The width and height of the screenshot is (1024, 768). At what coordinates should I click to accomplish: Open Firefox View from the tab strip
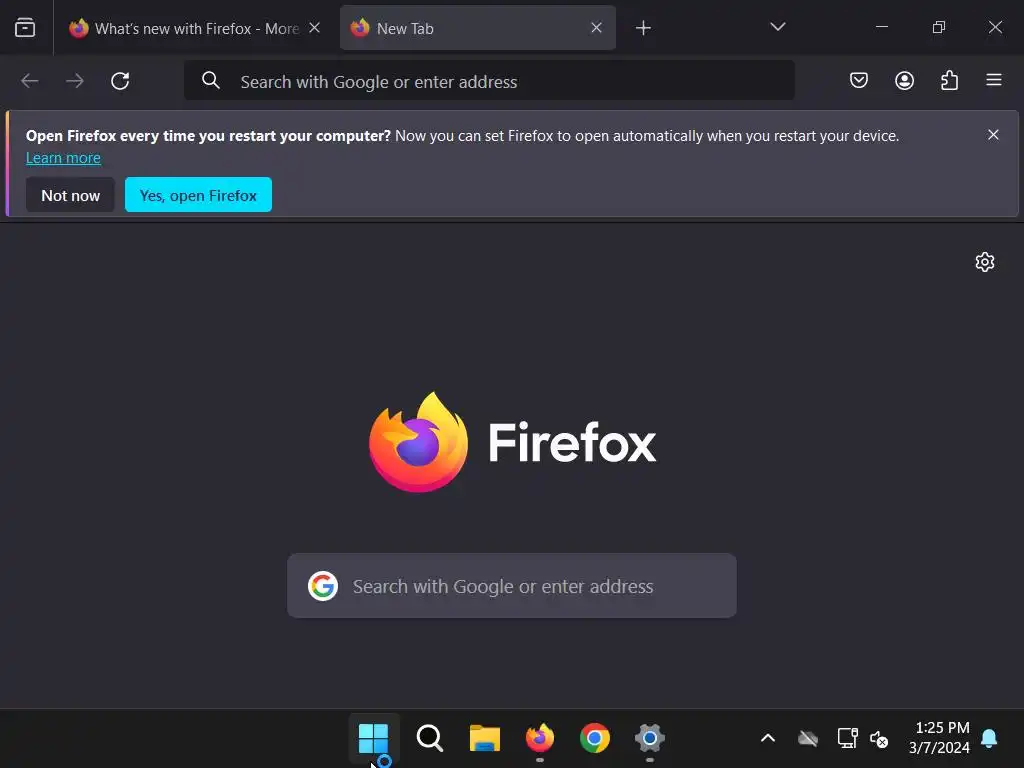(25, 27)
